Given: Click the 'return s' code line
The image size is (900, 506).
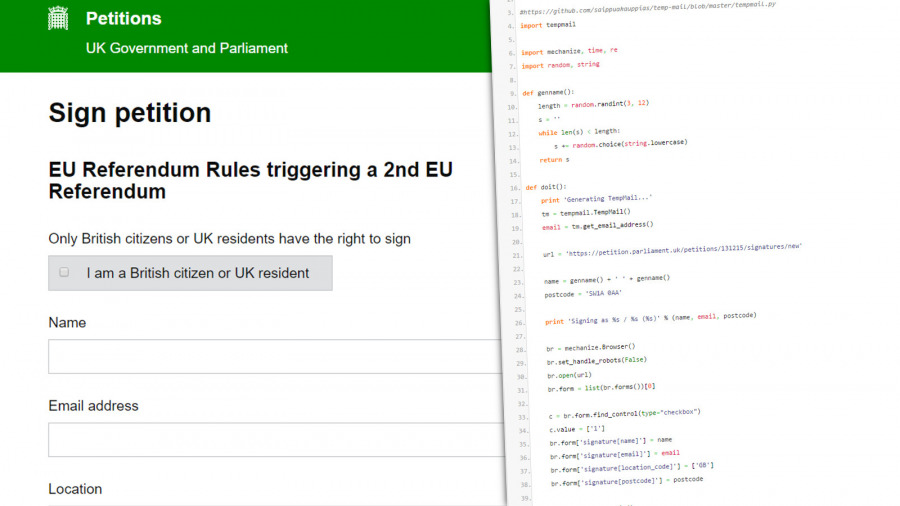Looking at the screenshot, I should [x=554, y=159].
